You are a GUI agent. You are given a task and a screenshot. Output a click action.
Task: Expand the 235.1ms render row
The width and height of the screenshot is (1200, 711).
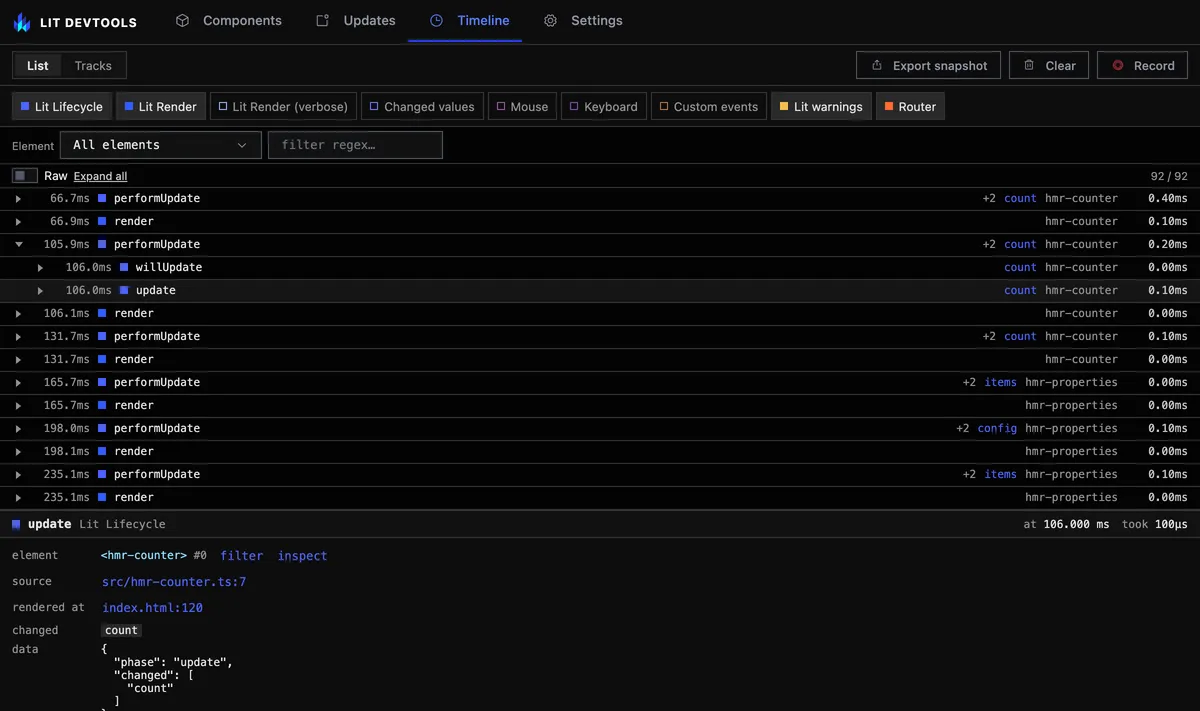tap(18, 498)
